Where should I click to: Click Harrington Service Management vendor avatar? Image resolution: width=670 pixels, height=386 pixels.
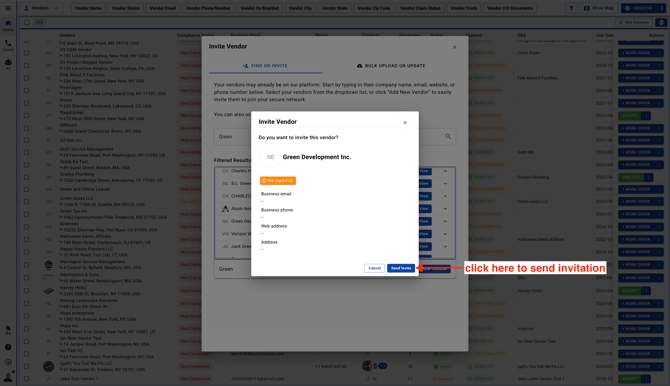pyautogui.click(x=48, y=265)
